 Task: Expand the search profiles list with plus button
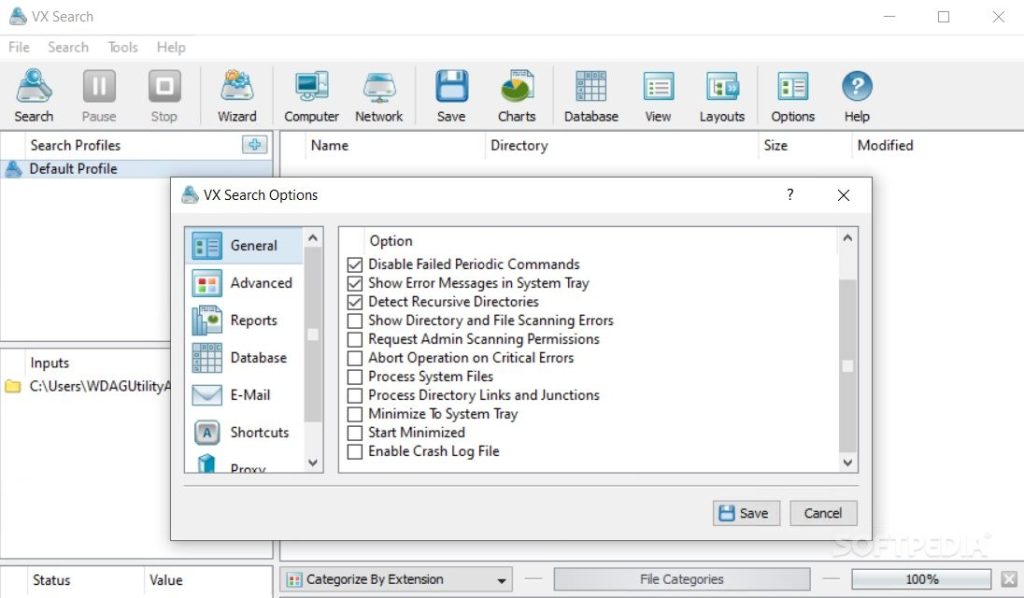[255, 144]
